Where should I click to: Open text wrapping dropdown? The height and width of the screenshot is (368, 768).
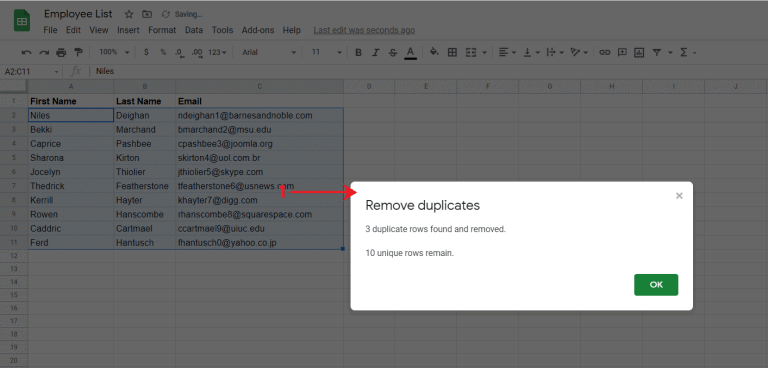555,52
